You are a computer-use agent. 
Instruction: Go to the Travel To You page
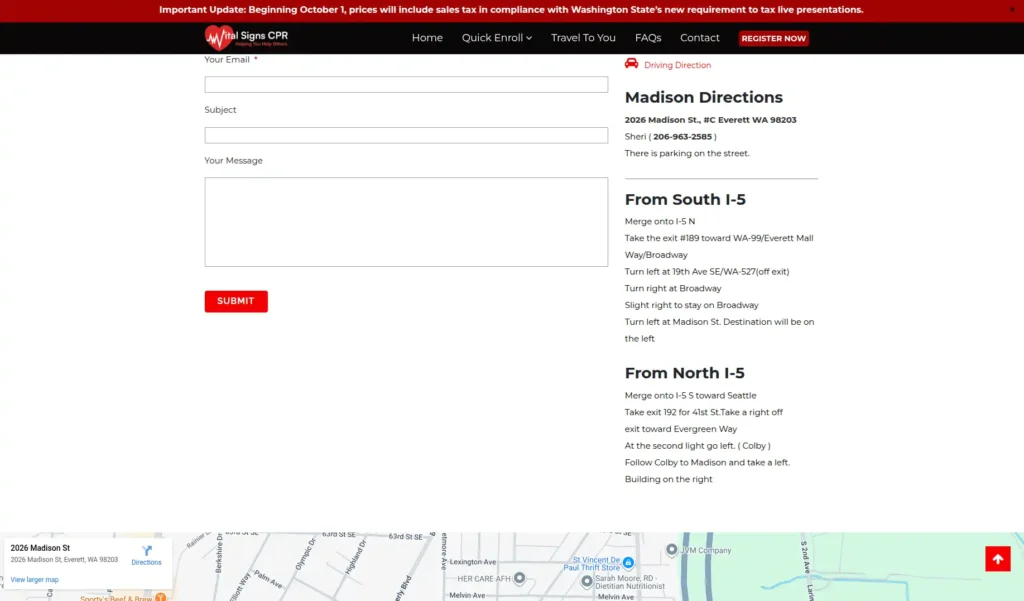pos(583,38)
